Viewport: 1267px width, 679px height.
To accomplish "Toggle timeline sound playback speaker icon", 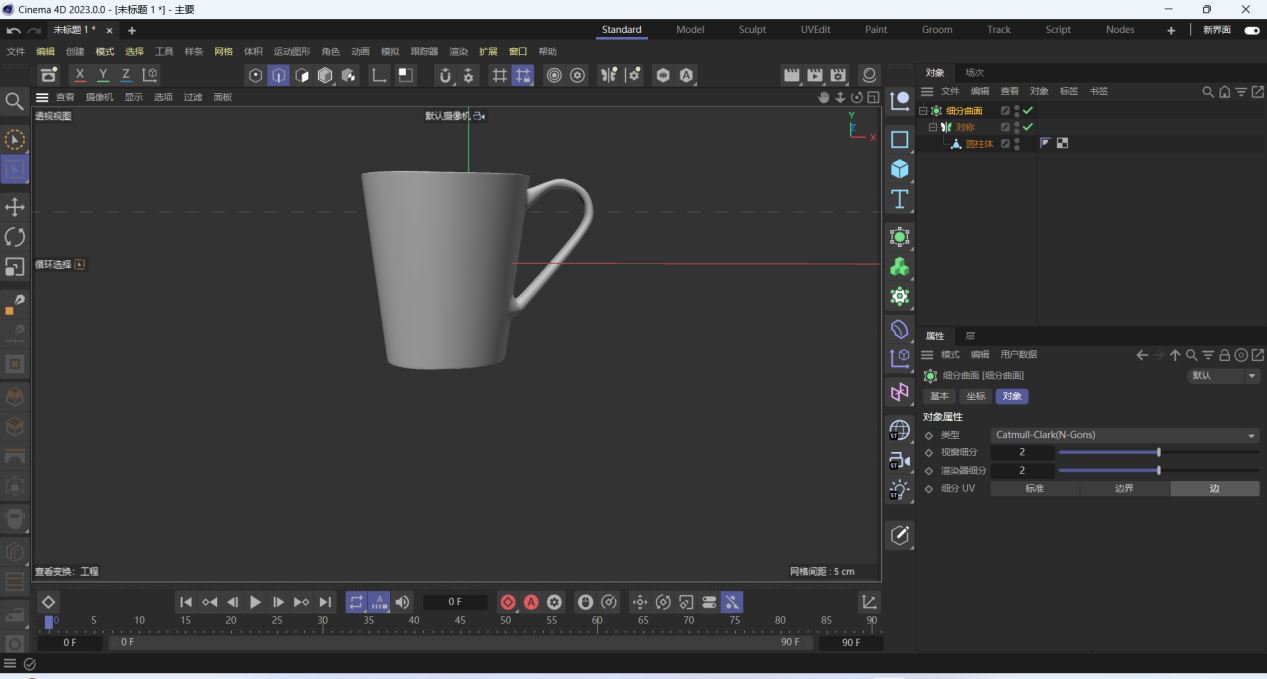I will coord(402,602).
